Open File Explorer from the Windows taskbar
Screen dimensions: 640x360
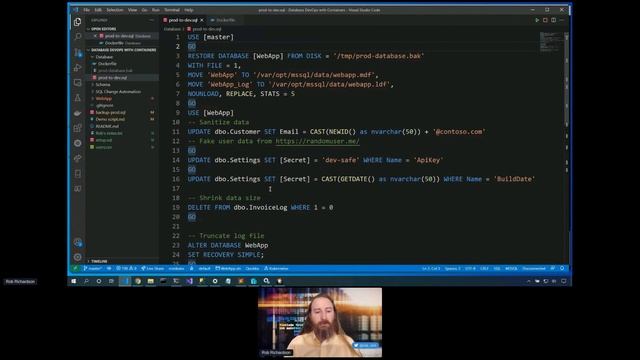151,281
